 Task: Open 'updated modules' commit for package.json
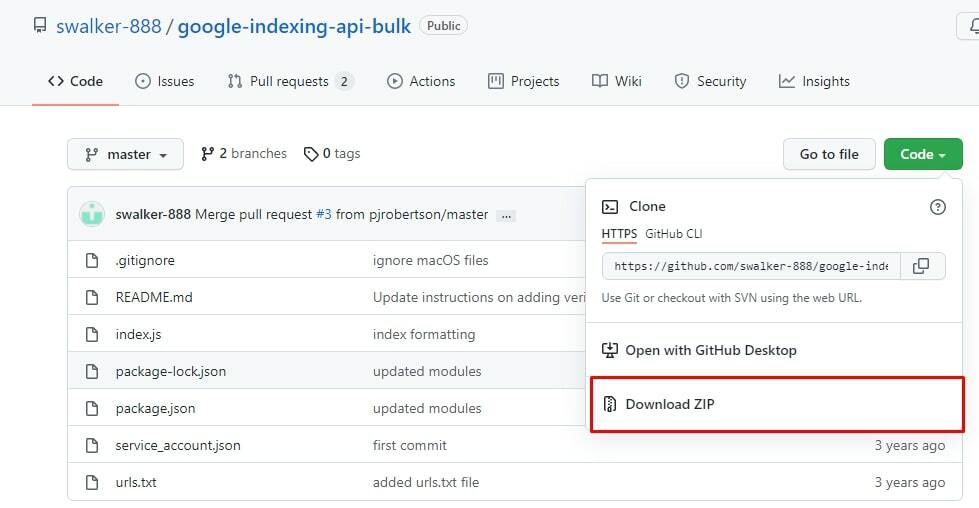427,408
